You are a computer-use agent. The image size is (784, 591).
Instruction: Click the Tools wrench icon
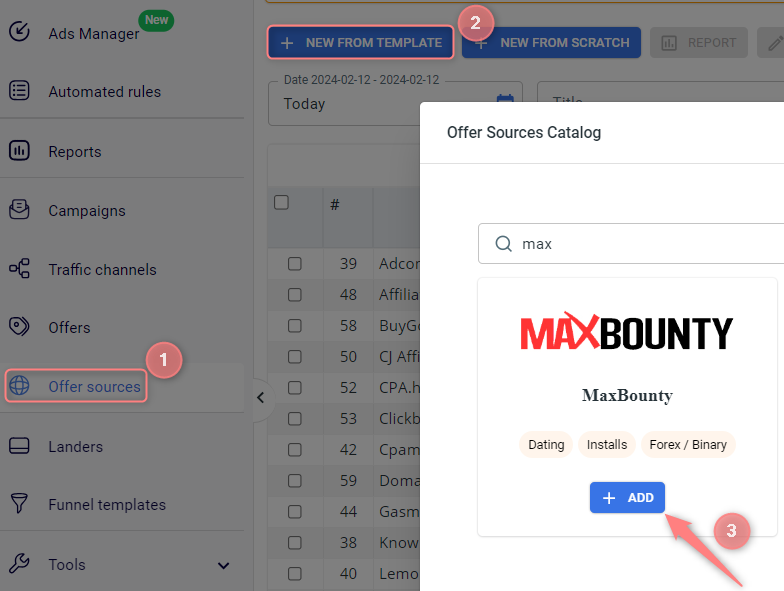coord(19,564)
